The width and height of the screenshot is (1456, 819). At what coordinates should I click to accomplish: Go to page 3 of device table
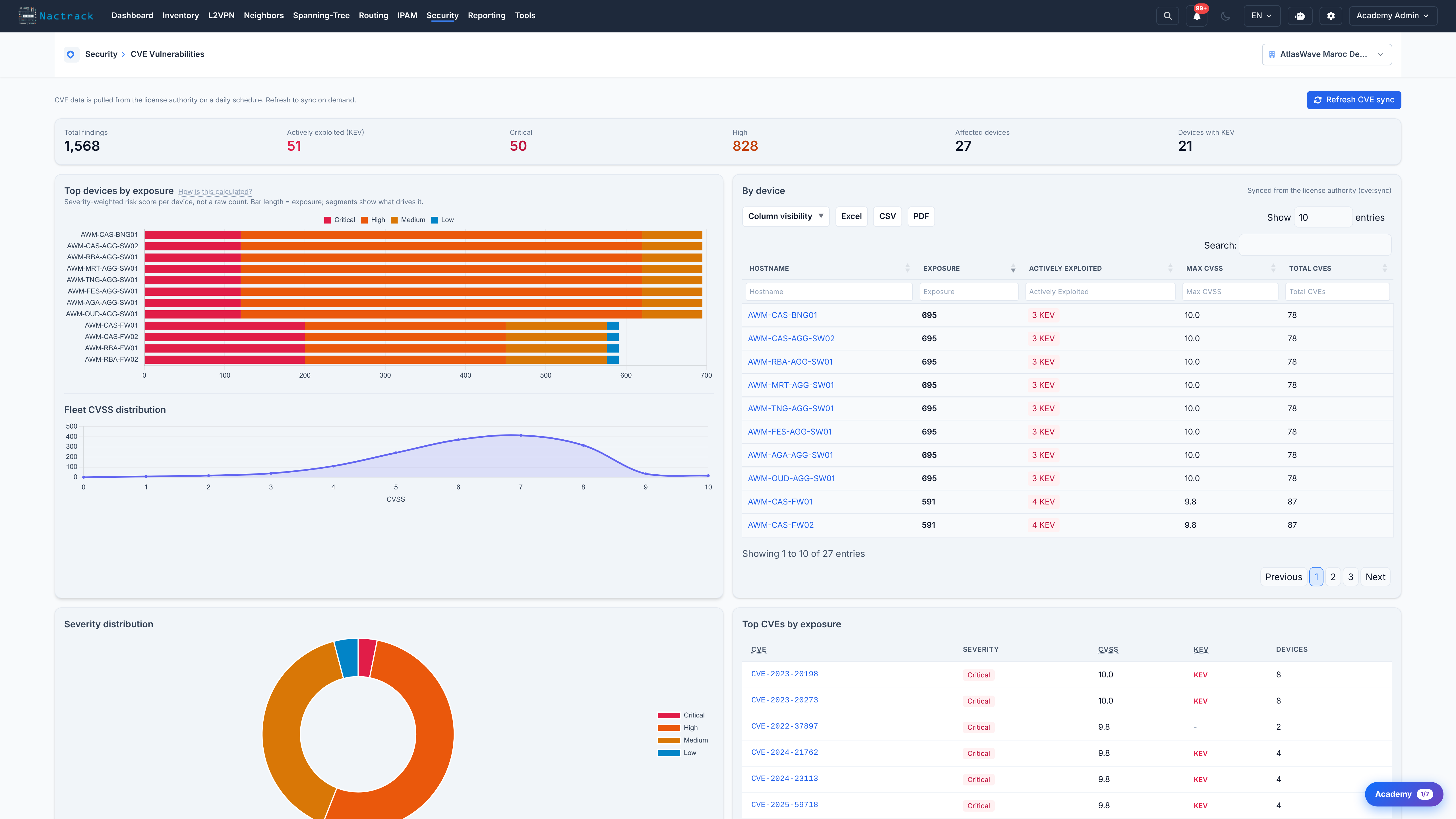point(1350,577)
